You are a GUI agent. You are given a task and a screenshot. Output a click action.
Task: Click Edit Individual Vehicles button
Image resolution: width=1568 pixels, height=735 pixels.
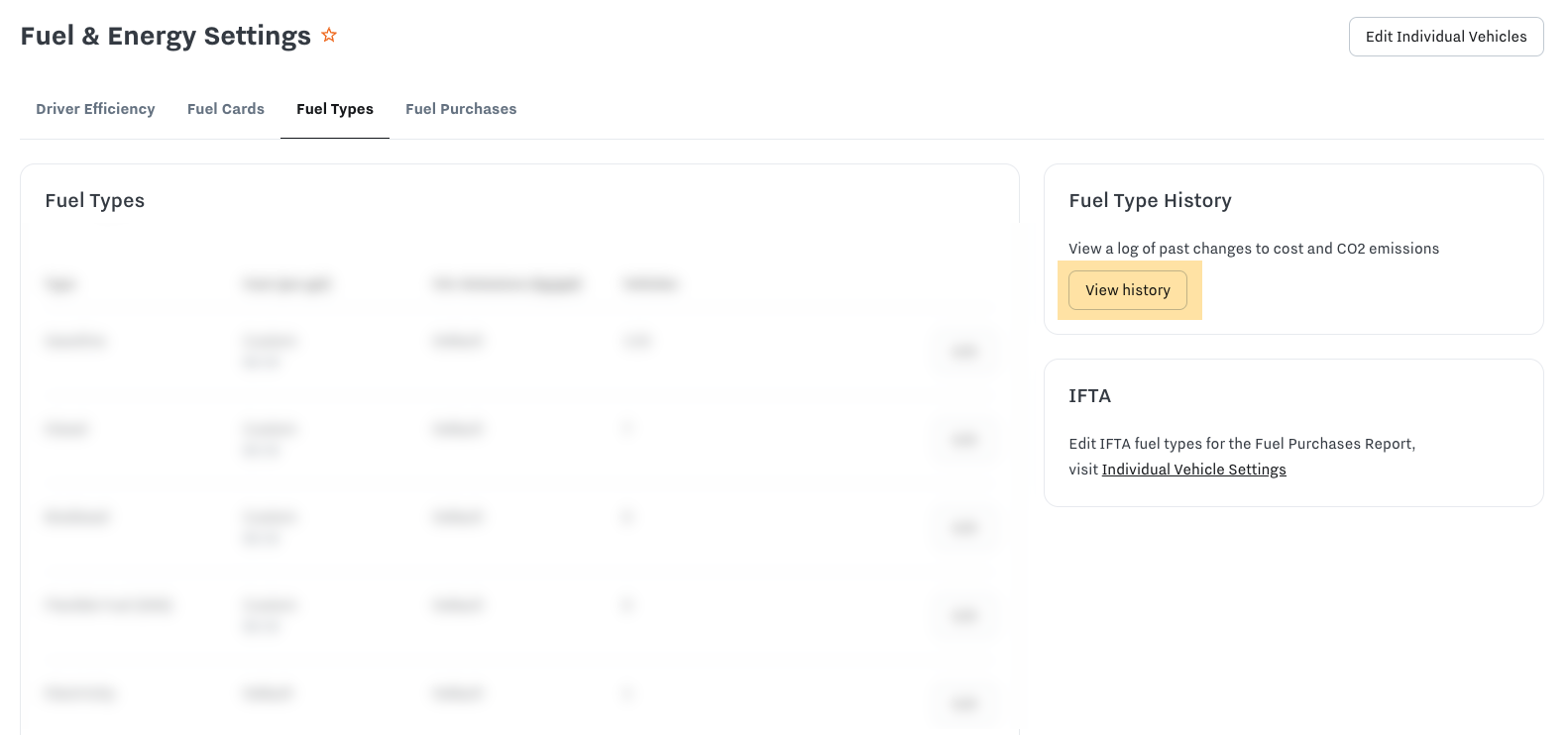click(1445, 37)
